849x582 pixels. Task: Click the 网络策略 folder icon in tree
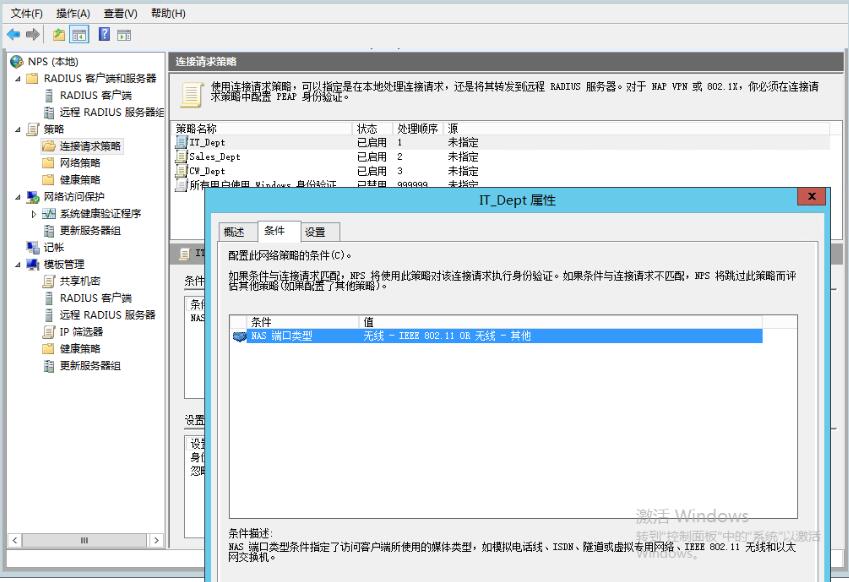tap(49, 163)
